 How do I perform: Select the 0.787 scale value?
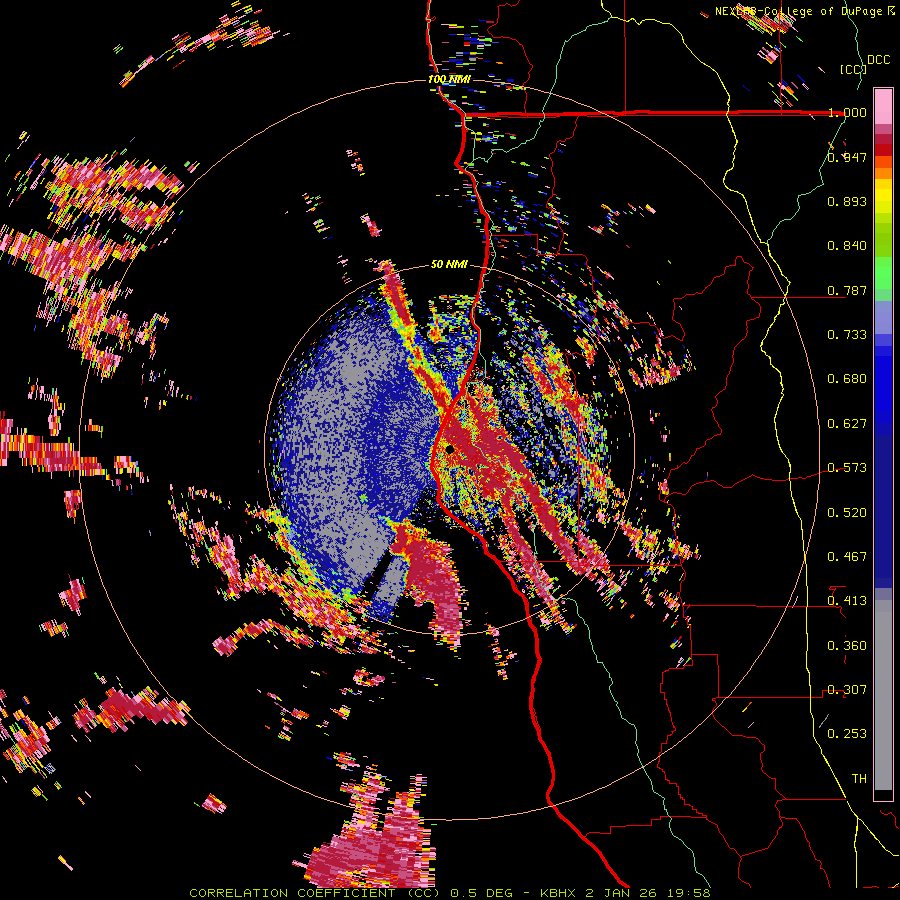click(x=847, y=290)
